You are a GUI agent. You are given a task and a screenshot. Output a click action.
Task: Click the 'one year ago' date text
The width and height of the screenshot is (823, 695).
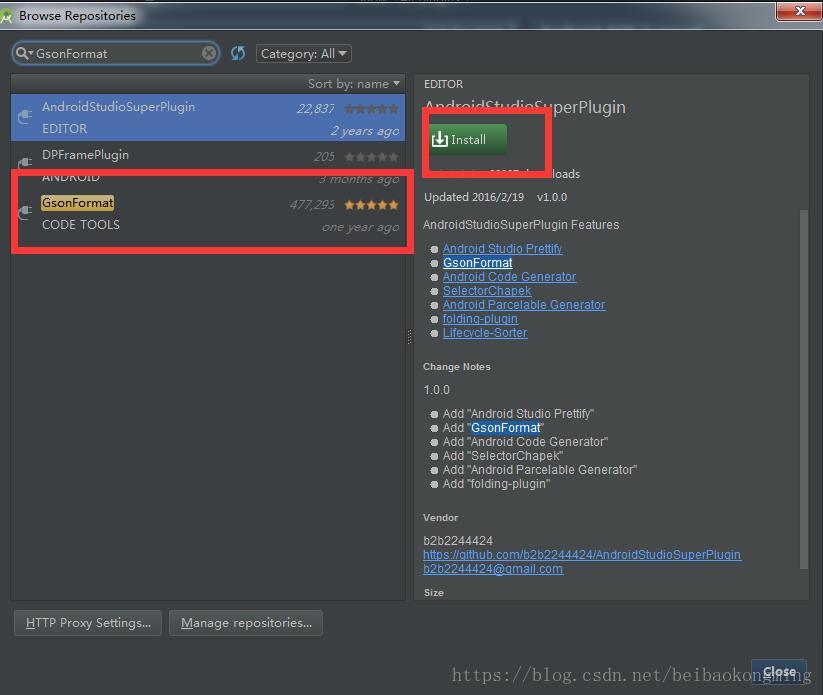coord(361,227)
